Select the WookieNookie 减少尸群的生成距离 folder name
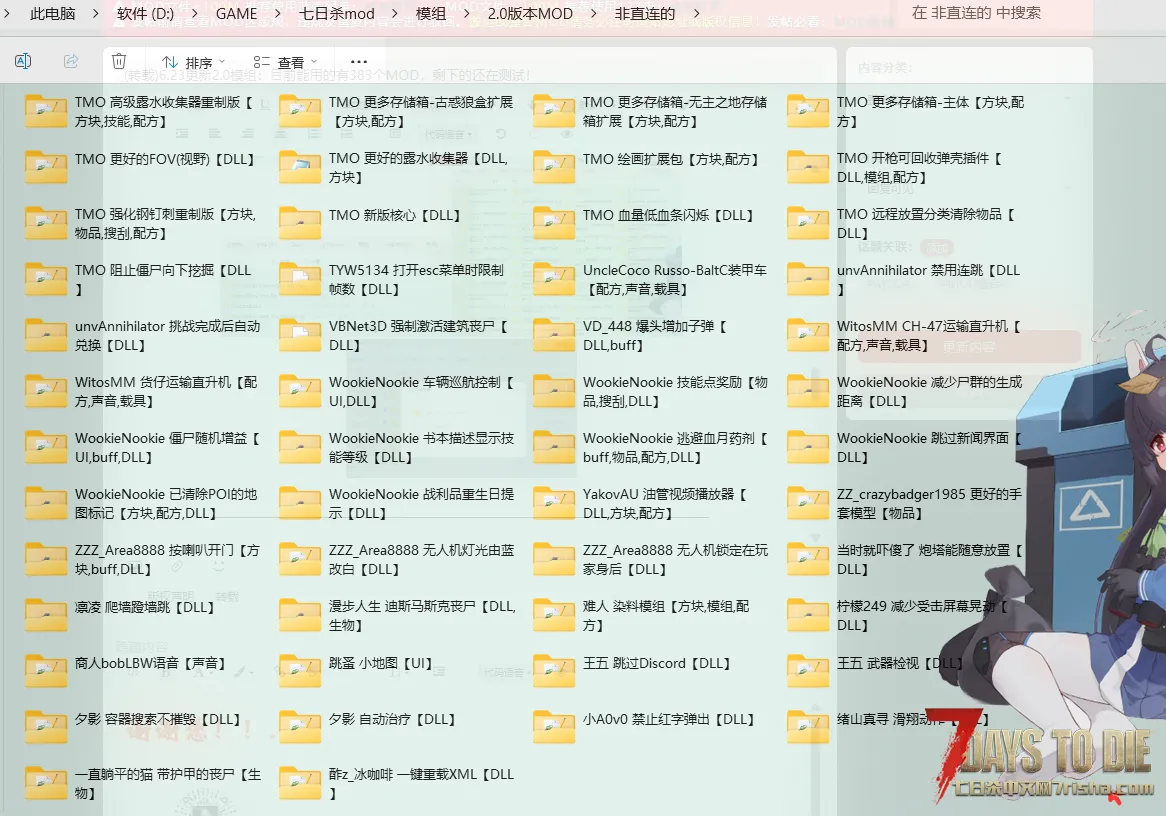 point(930,391)
